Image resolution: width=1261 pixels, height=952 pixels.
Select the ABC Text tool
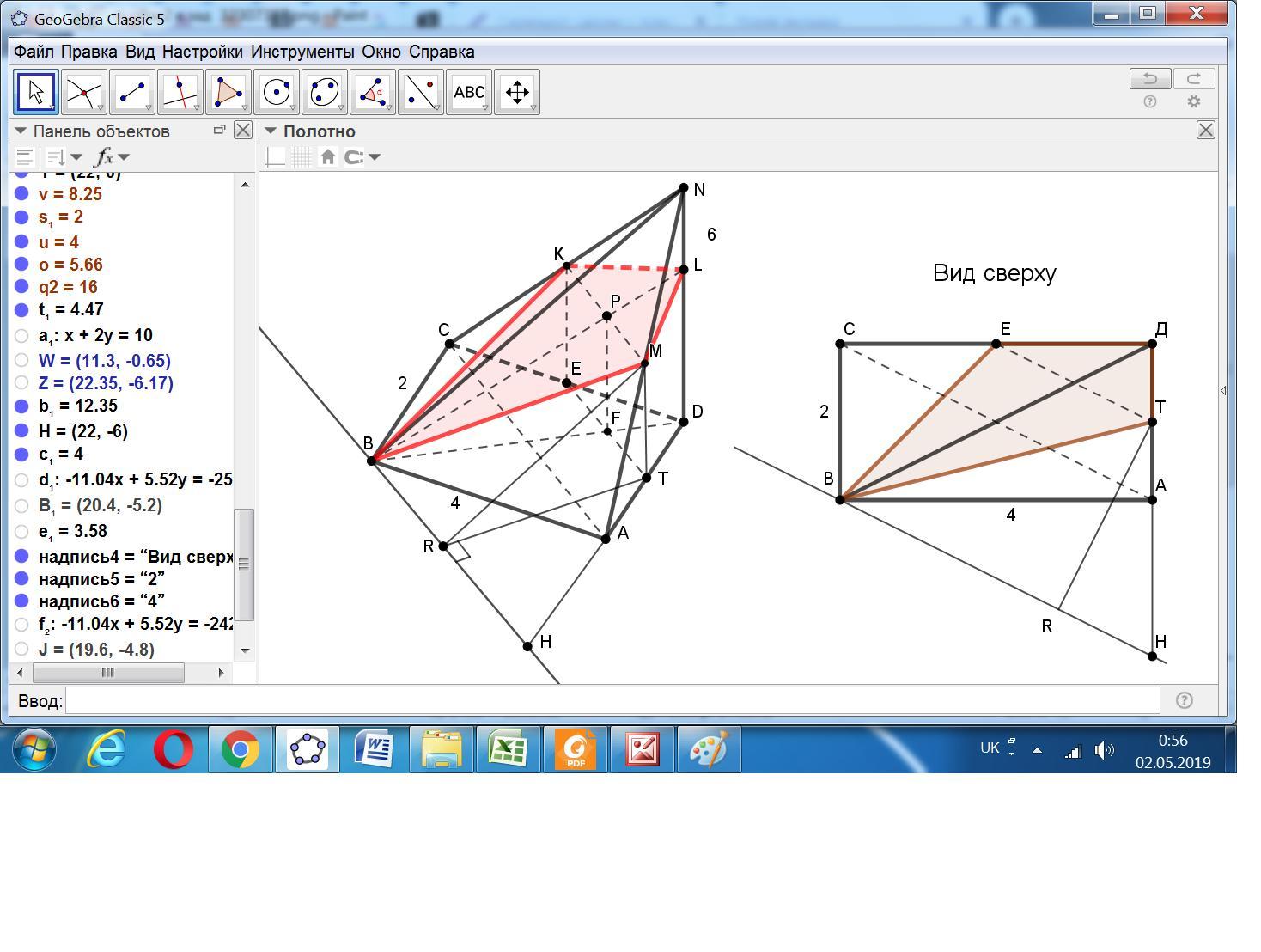469,92
